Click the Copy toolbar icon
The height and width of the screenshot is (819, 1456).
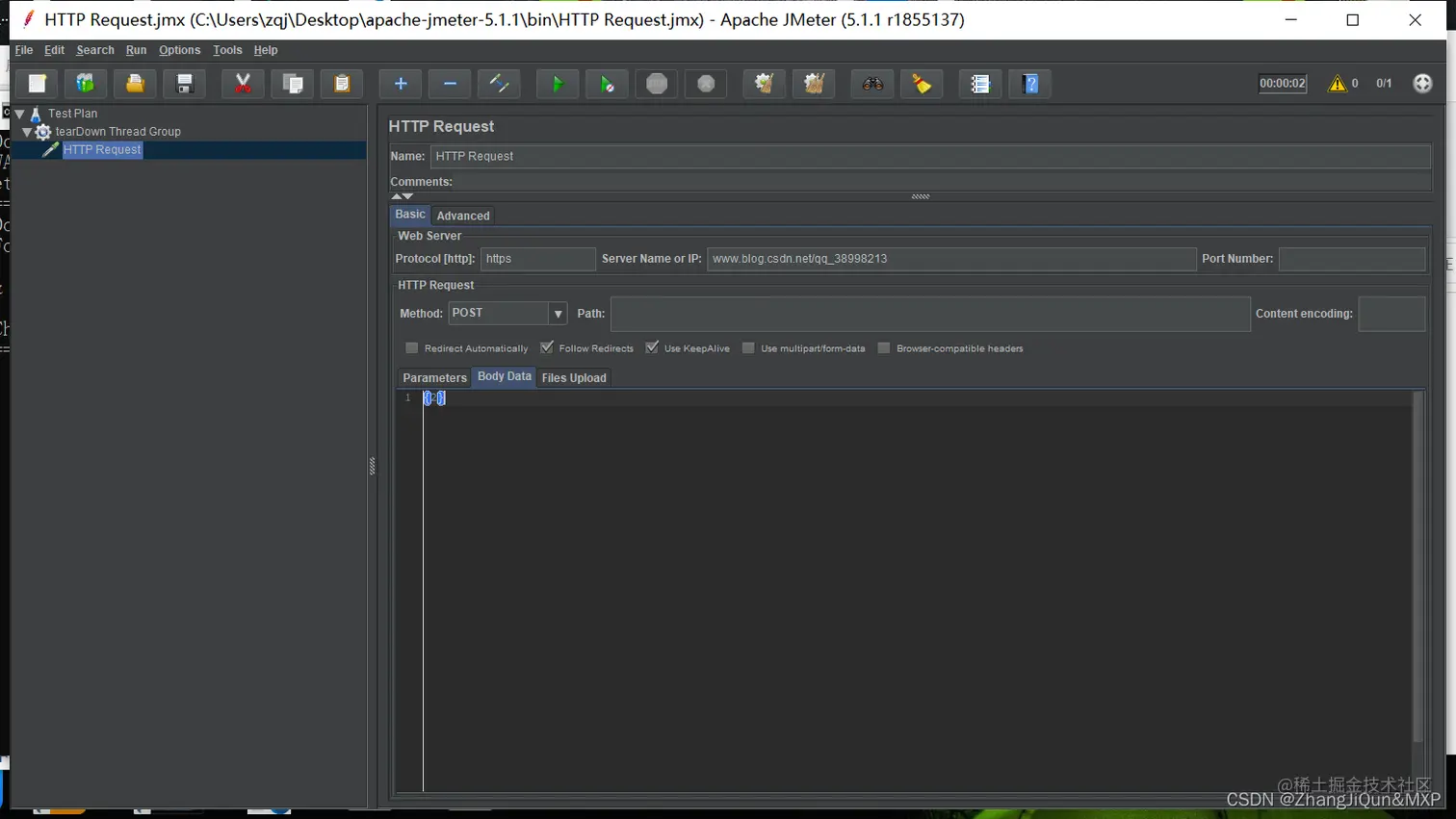pyautogui.click(x=293, y=84)
